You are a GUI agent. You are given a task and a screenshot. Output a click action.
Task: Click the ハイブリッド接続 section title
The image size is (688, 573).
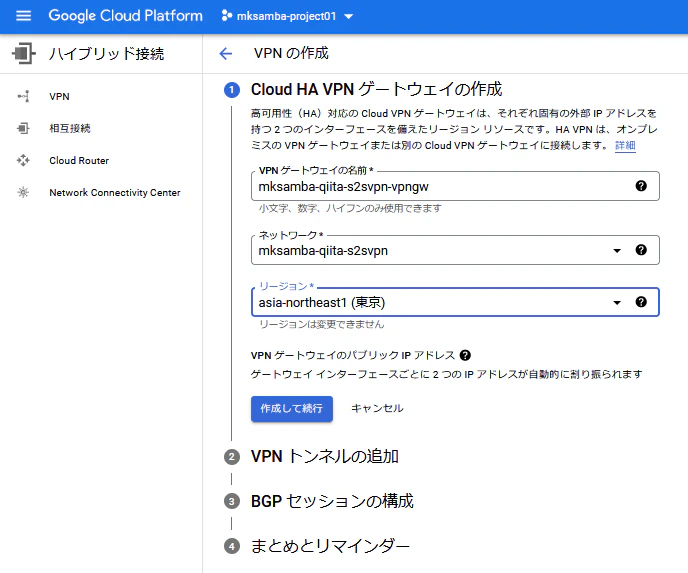[x=106, y=54]
